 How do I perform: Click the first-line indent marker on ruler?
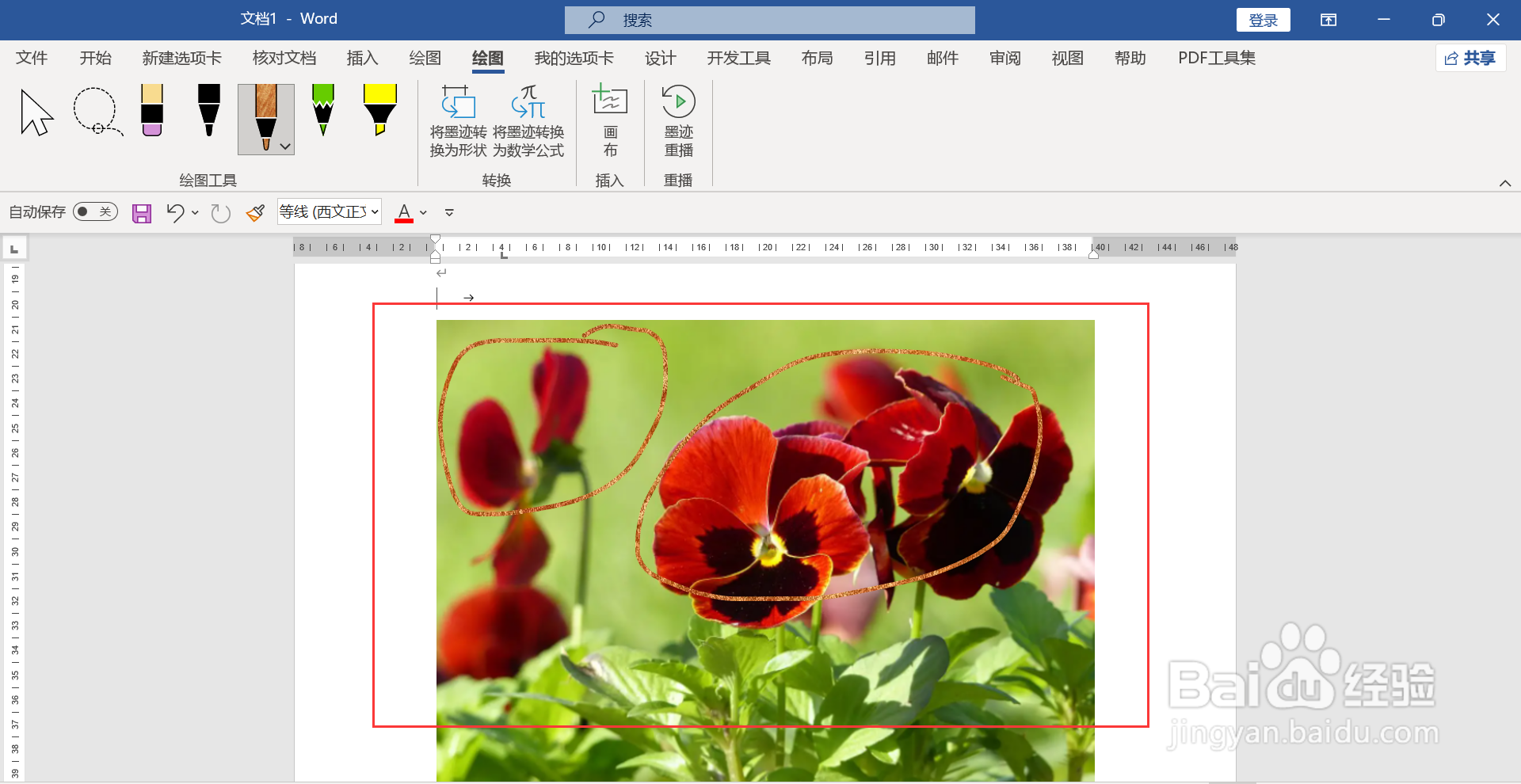click(x=435, y=238)
